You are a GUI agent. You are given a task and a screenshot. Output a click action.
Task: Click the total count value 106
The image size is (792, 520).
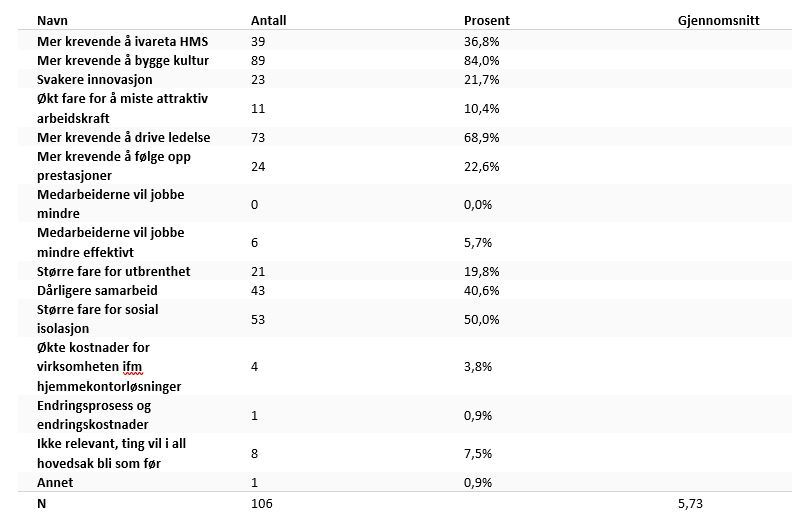(x=262, y=503)
